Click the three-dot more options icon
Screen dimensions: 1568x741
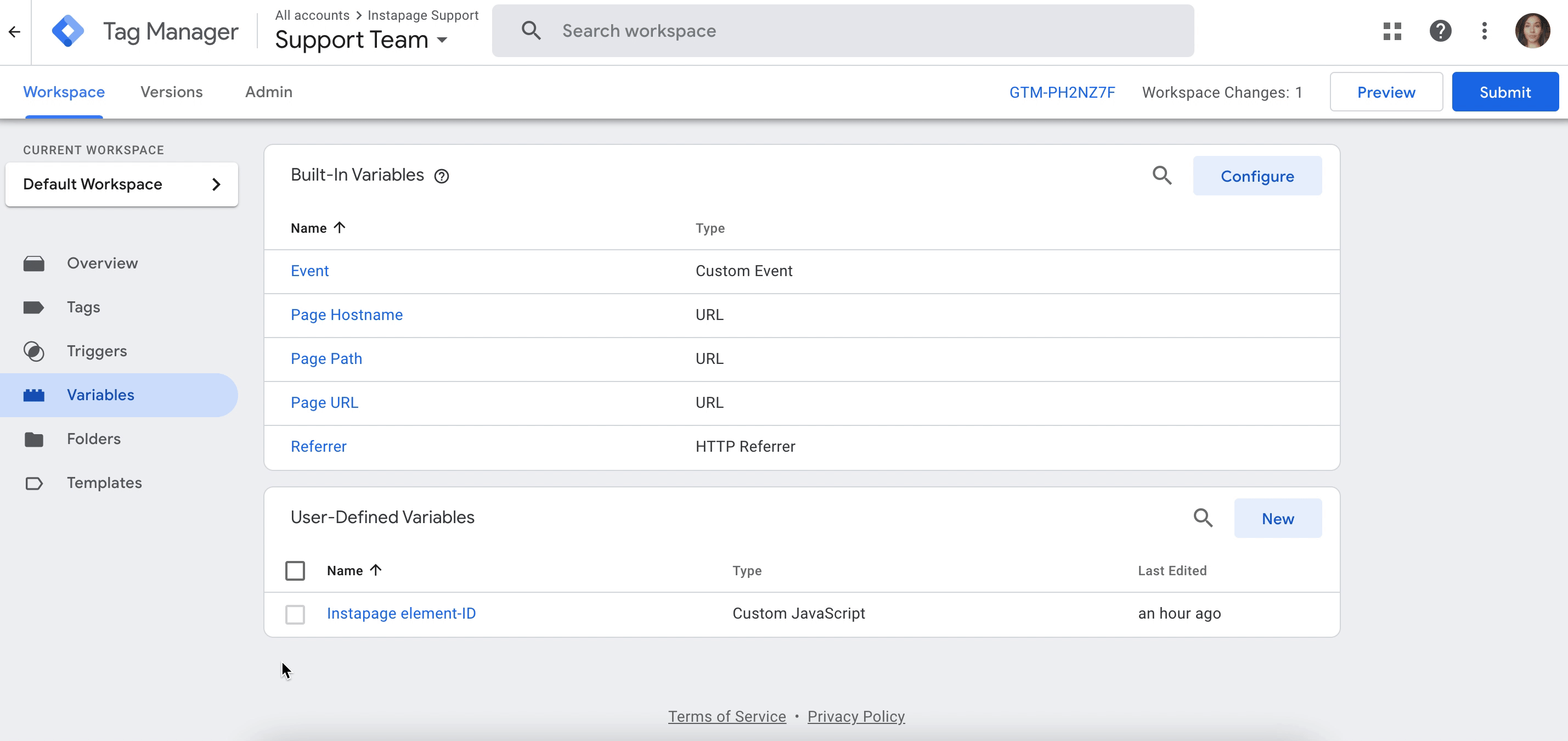[1484, 31]
